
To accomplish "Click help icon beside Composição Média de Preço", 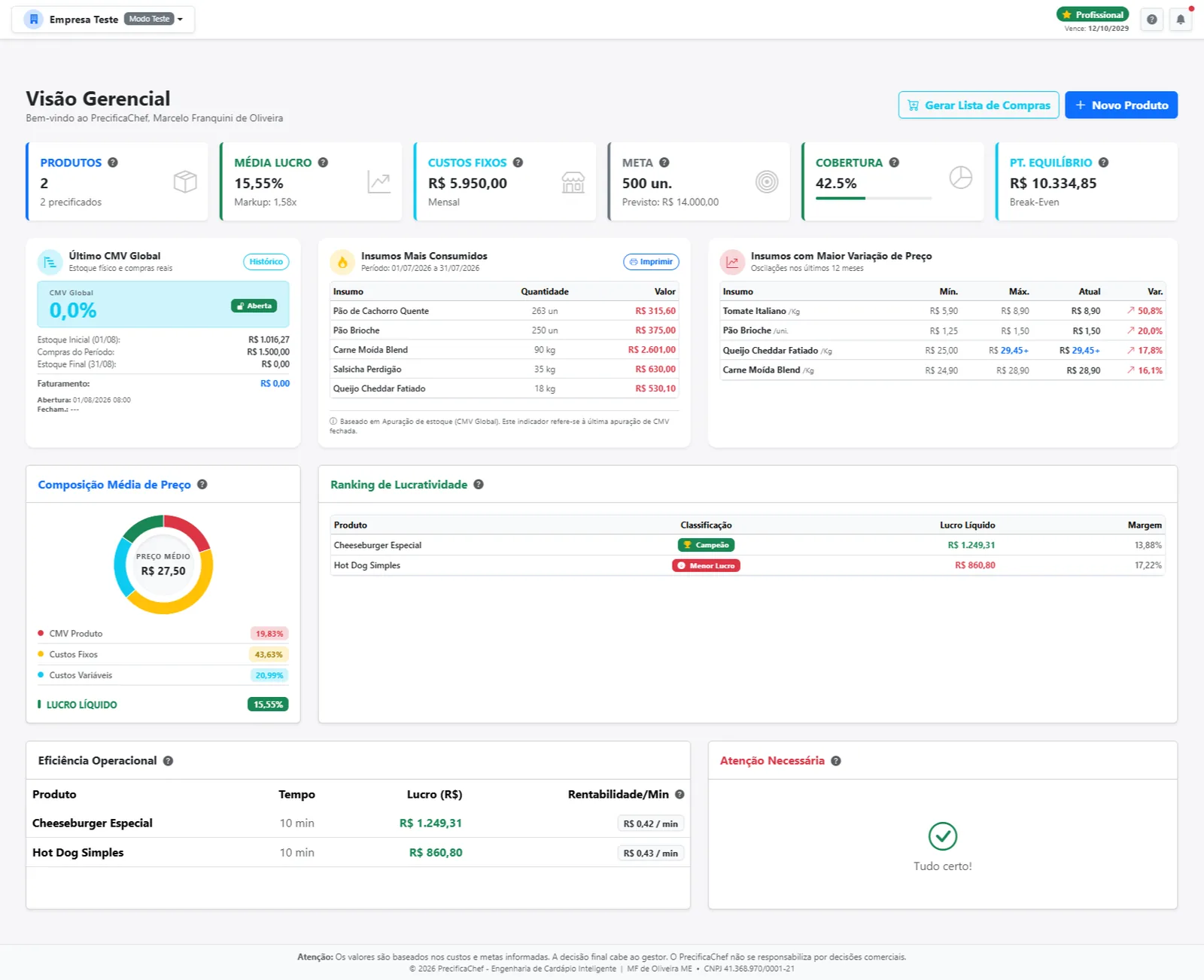I will tap(202, 485).
